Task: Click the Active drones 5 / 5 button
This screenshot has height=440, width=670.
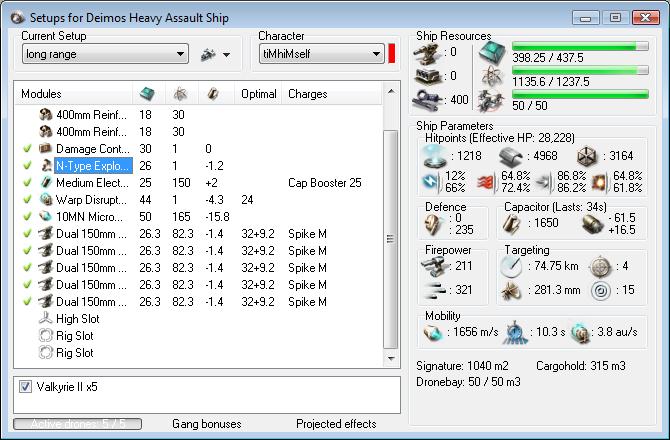Action: tap(78, 424)
